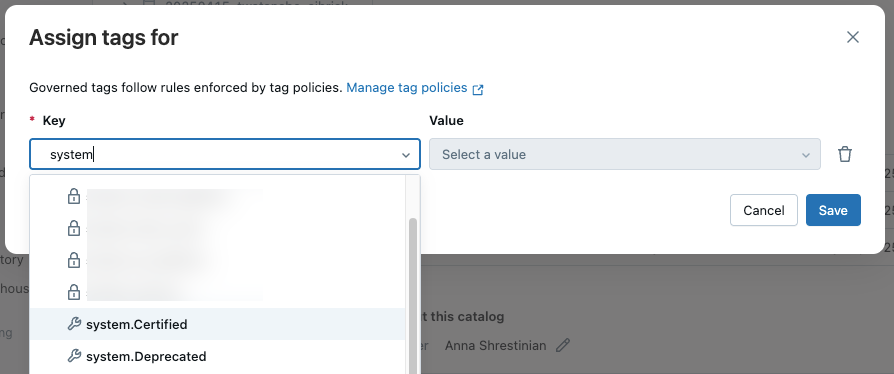Click the dropdown list scrollbar thumb
Image resolution: width=894 pixels, height=374 pixels.
click(x=413, y=295)
